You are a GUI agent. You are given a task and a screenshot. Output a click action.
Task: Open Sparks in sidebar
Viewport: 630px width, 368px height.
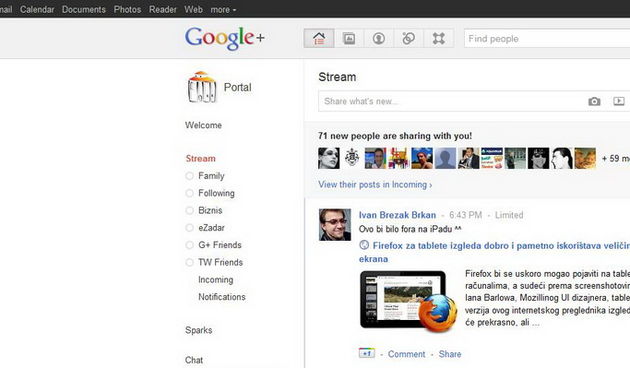(x=198, y=330)
